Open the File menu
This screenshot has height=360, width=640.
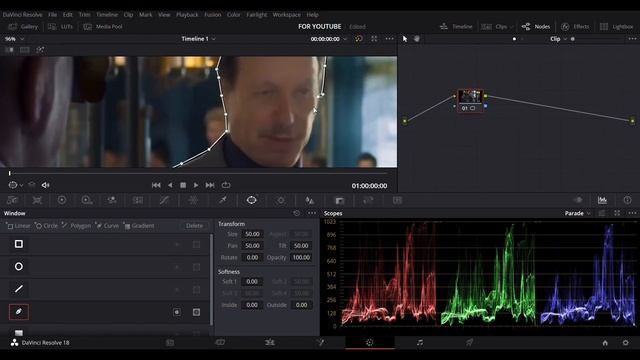click(x=53, y=15)
